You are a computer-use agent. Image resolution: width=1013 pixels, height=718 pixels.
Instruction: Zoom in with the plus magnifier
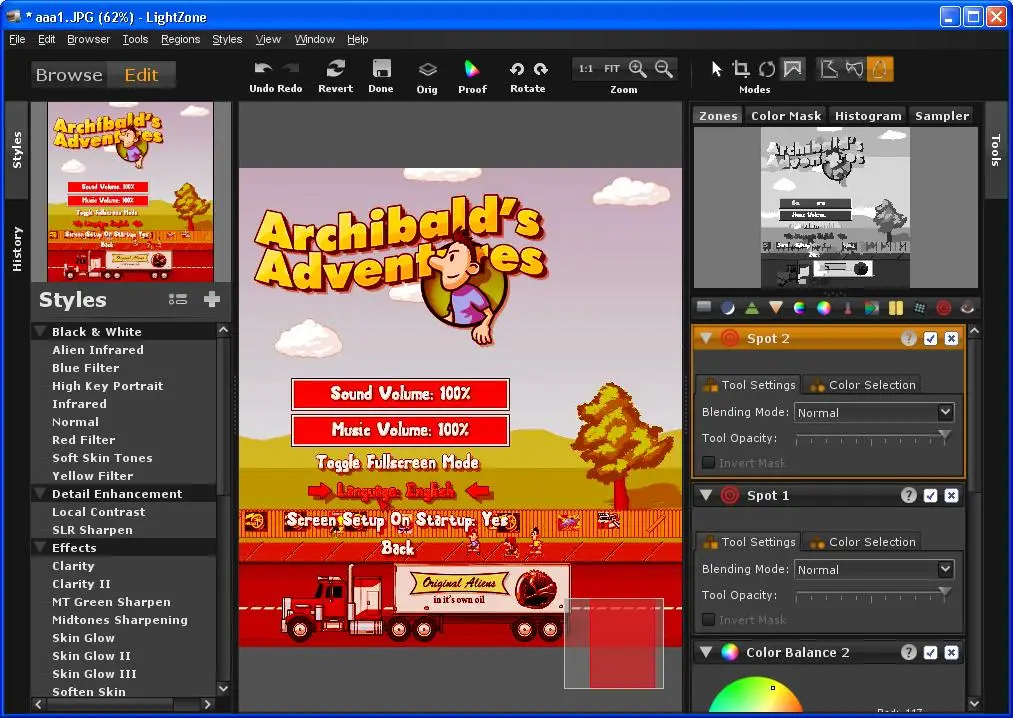click(x=638, y=69)
